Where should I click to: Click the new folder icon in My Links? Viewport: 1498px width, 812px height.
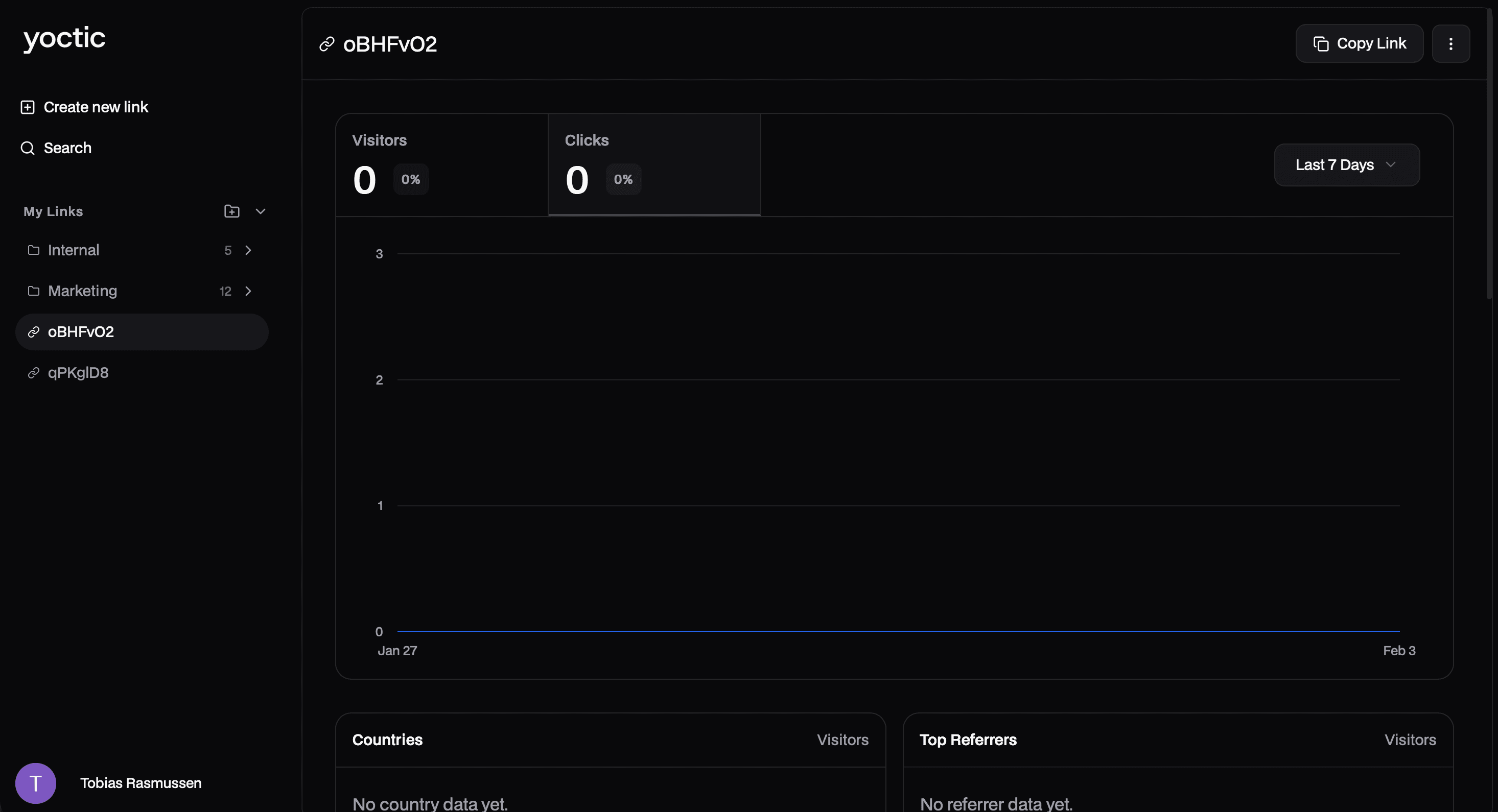tap(231, 211)
